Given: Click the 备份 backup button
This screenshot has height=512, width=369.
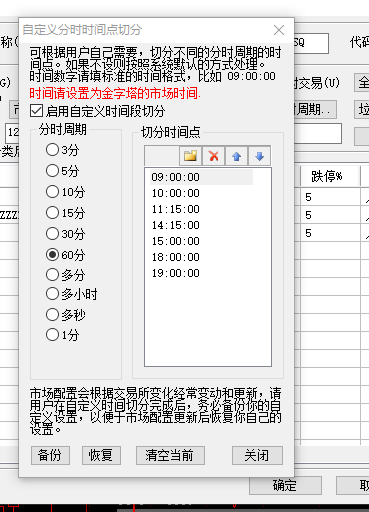Looking at the screenshot, I should [x=50, y=455].
